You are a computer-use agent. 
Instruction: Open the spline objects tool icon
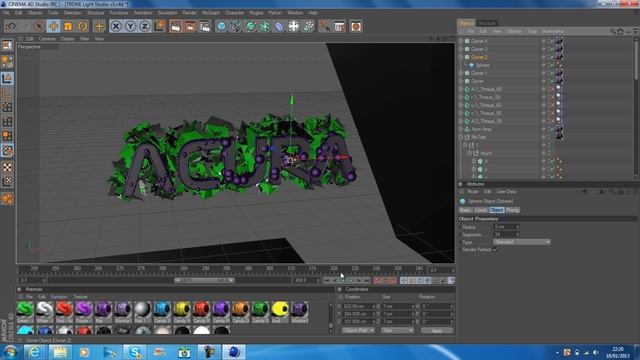click(236, 27)
